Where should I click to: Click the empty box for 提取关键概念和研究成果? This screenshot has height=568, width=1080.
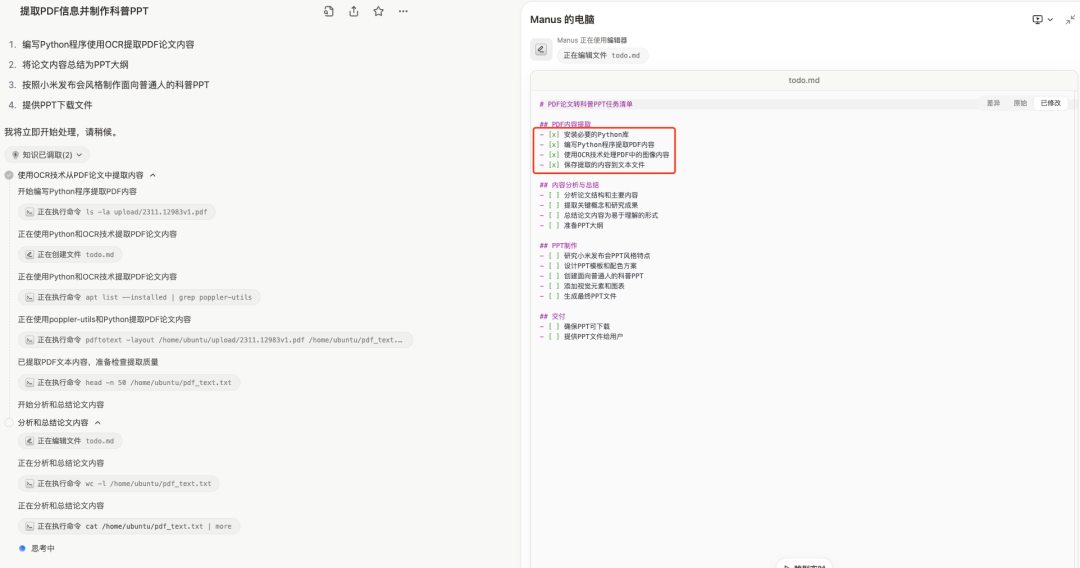click(x=554, y=205)
